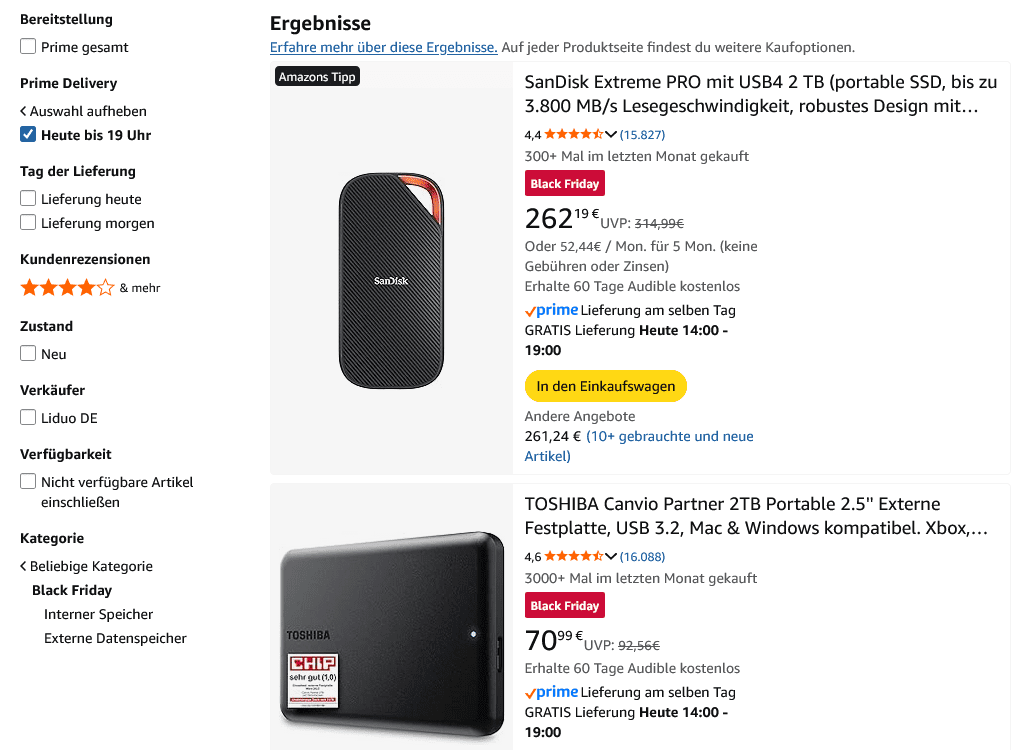Click the SanDisk product star rating
The image size is (1027, 750).
coord(572,134)
